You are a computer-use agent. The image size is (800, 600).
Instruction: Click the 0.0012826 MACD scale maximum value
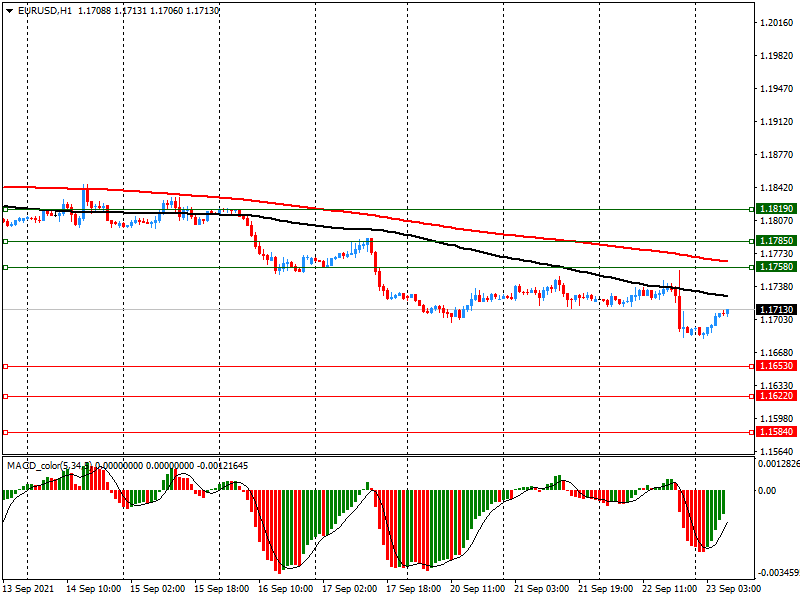[x=779, y=464]
